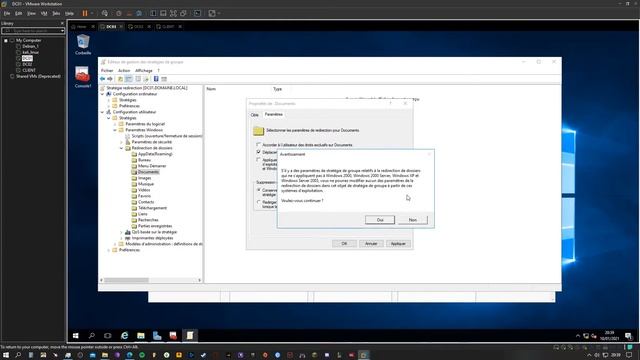
Task: Open the Action menu in policy editor
Action: (124, 71)
